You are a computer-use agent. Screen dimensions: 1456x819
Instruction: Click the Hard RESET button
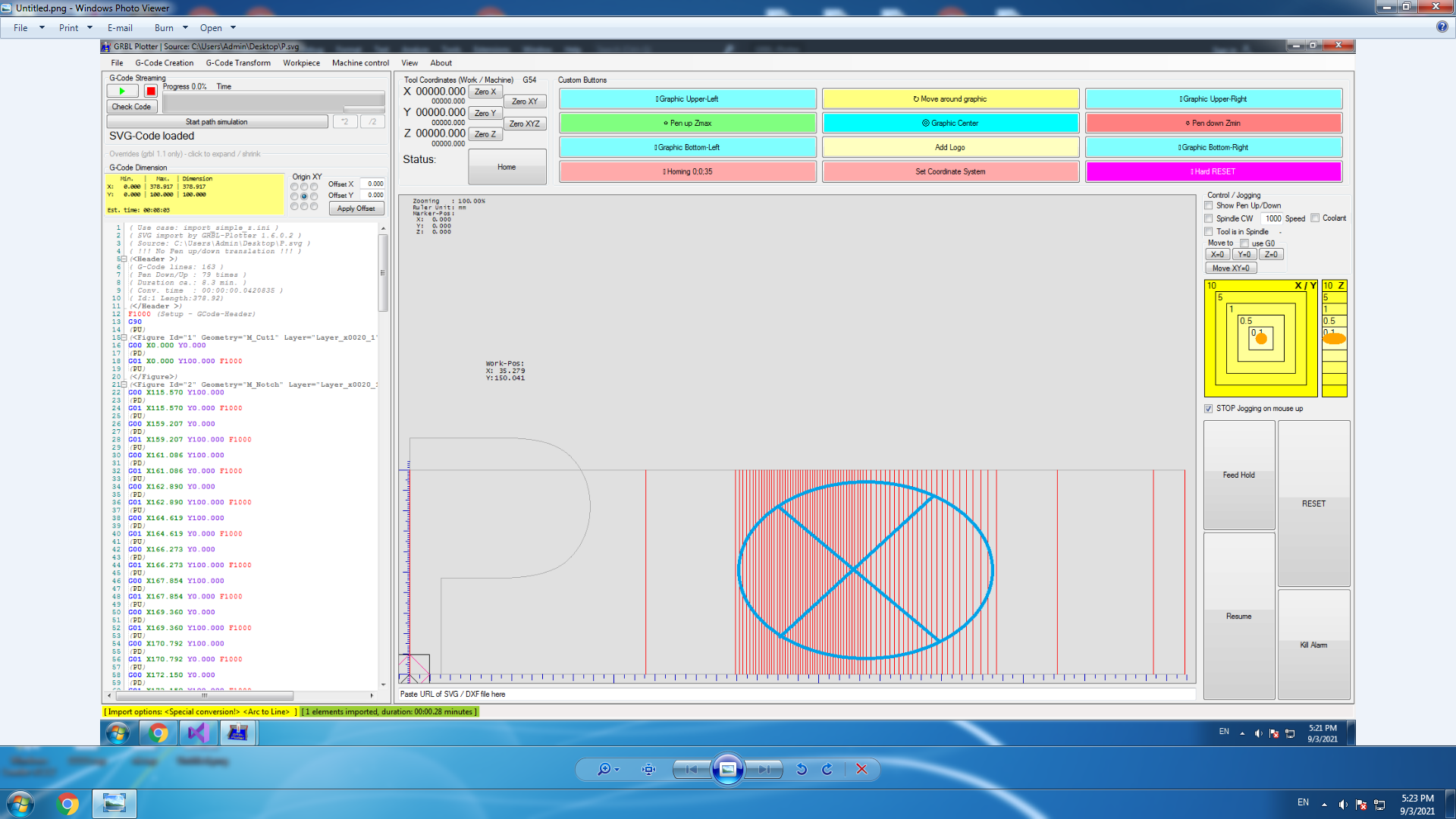coord(1213,171)
